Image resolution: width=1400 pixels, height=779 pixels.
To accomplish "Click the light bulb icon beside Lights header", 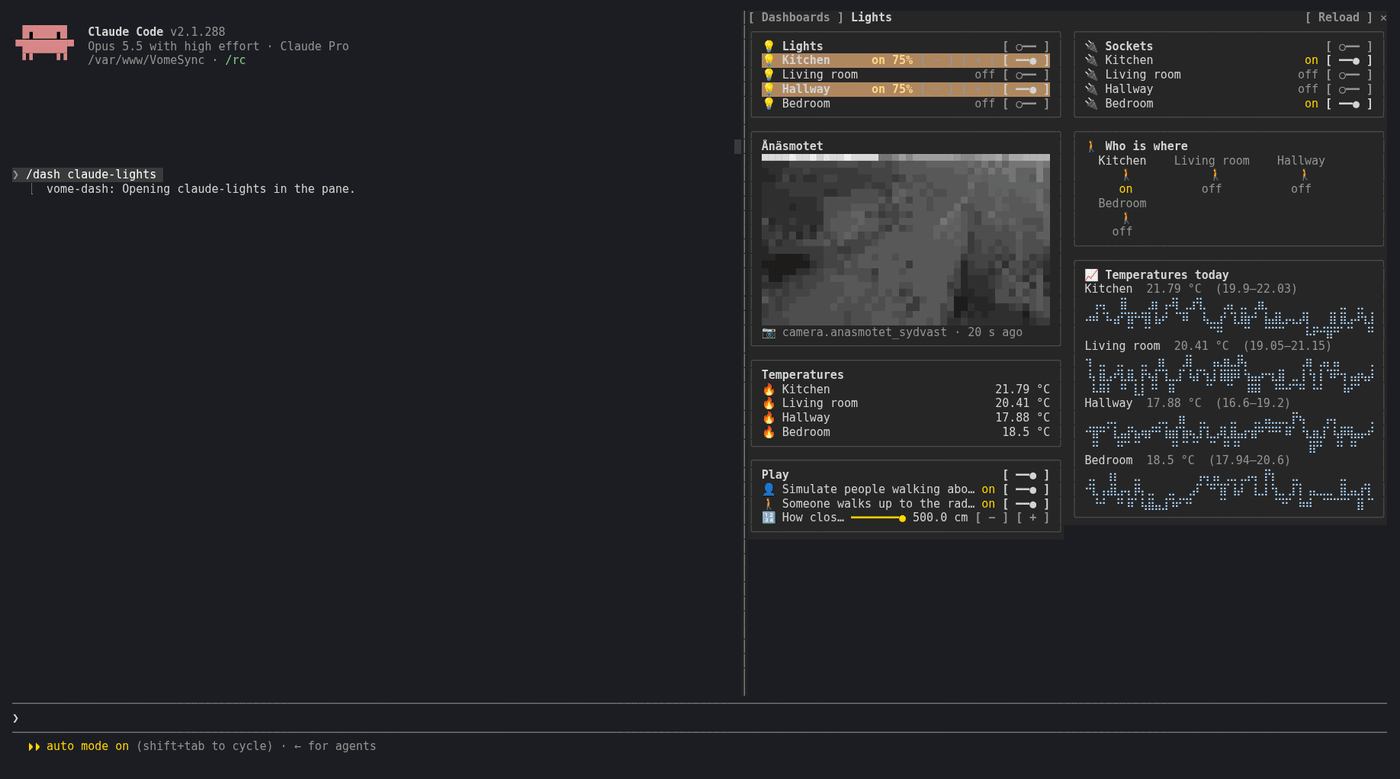I will coord(768,46).
